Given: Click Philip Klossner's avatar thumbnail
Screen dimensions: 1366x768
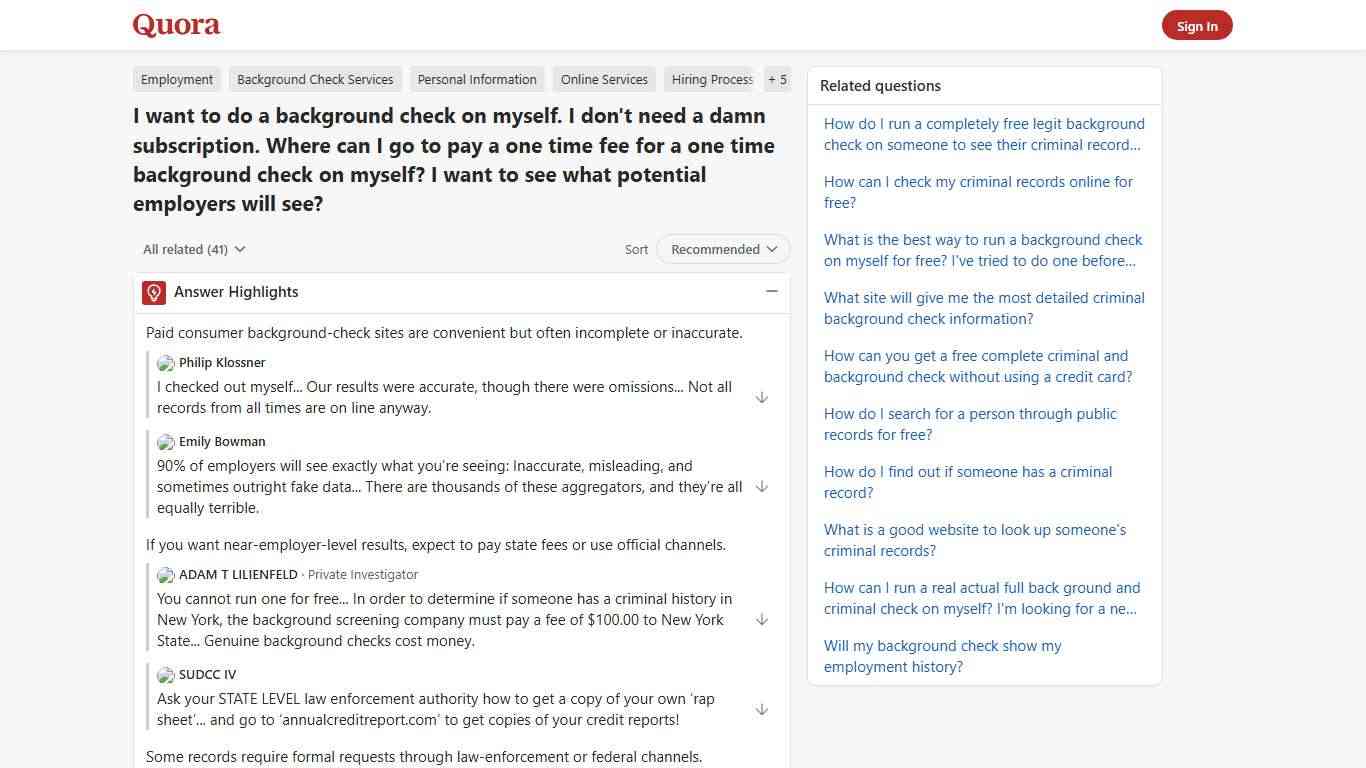Looking at the screenshot, I should (x=165, y=363).
